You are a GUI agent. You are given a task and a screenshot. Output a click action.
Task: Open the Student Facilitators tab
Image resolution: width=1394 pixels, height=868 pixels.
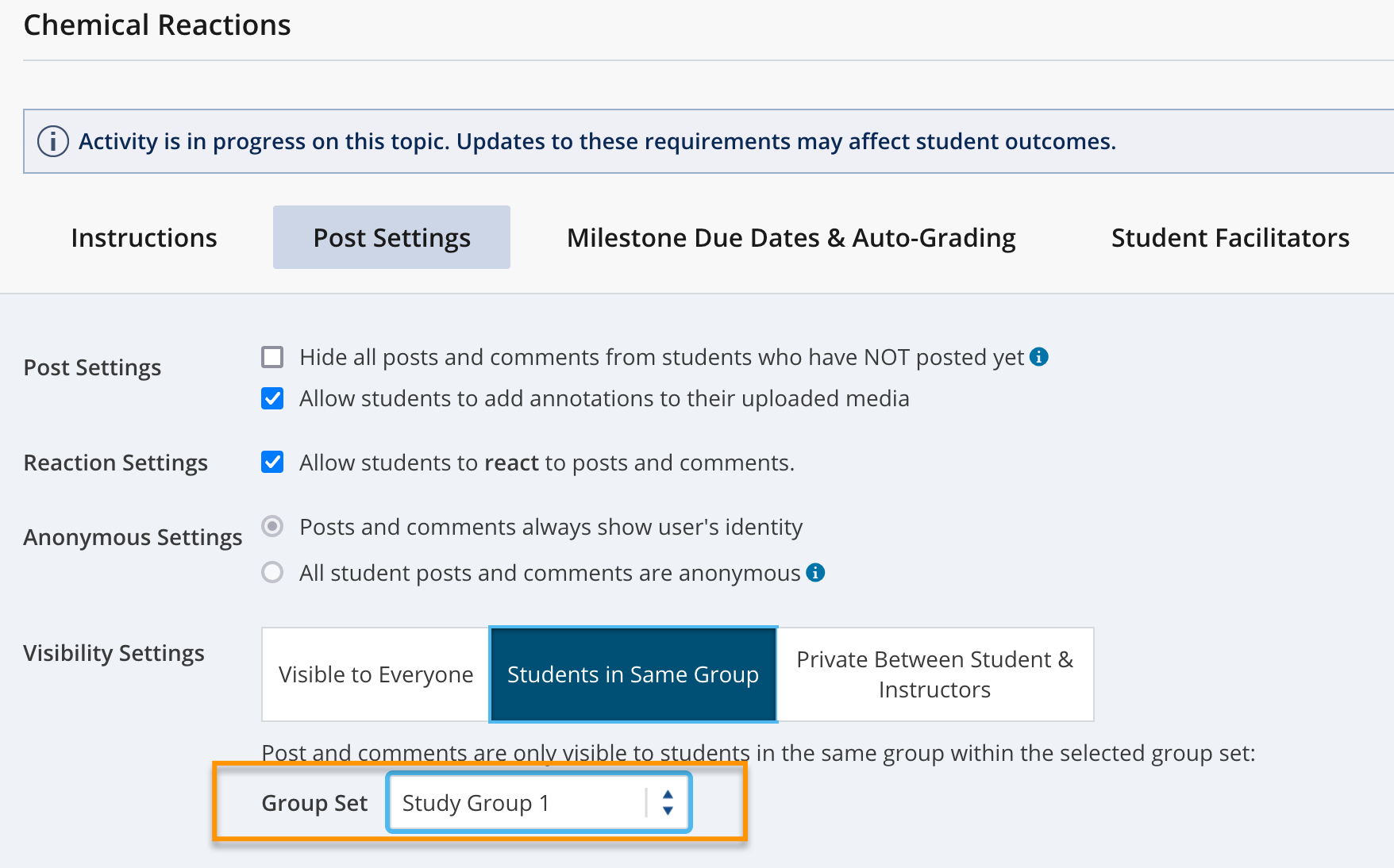click(x=1230, y=238)
